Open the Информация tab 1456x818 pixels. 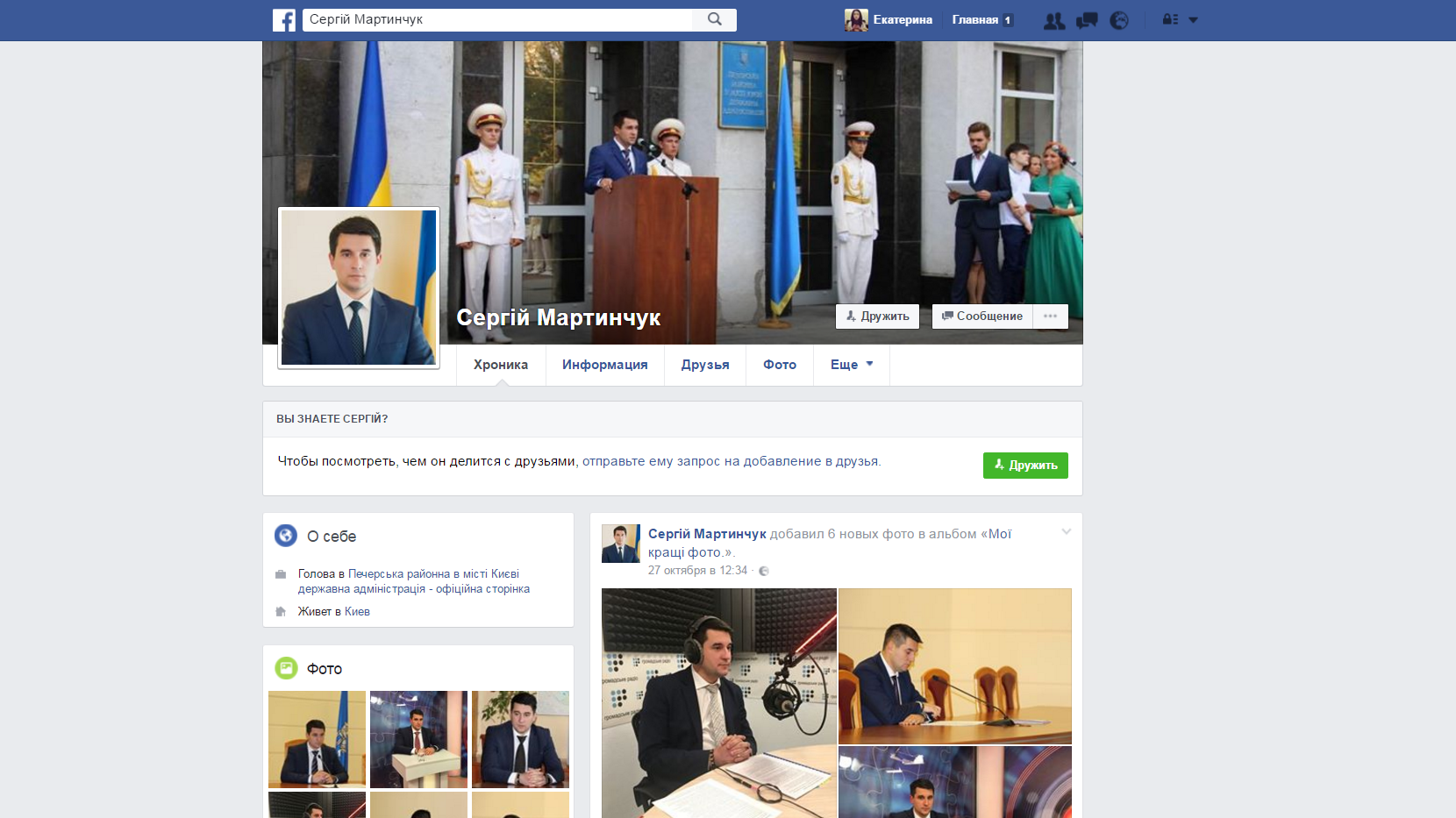coord(605,365)
